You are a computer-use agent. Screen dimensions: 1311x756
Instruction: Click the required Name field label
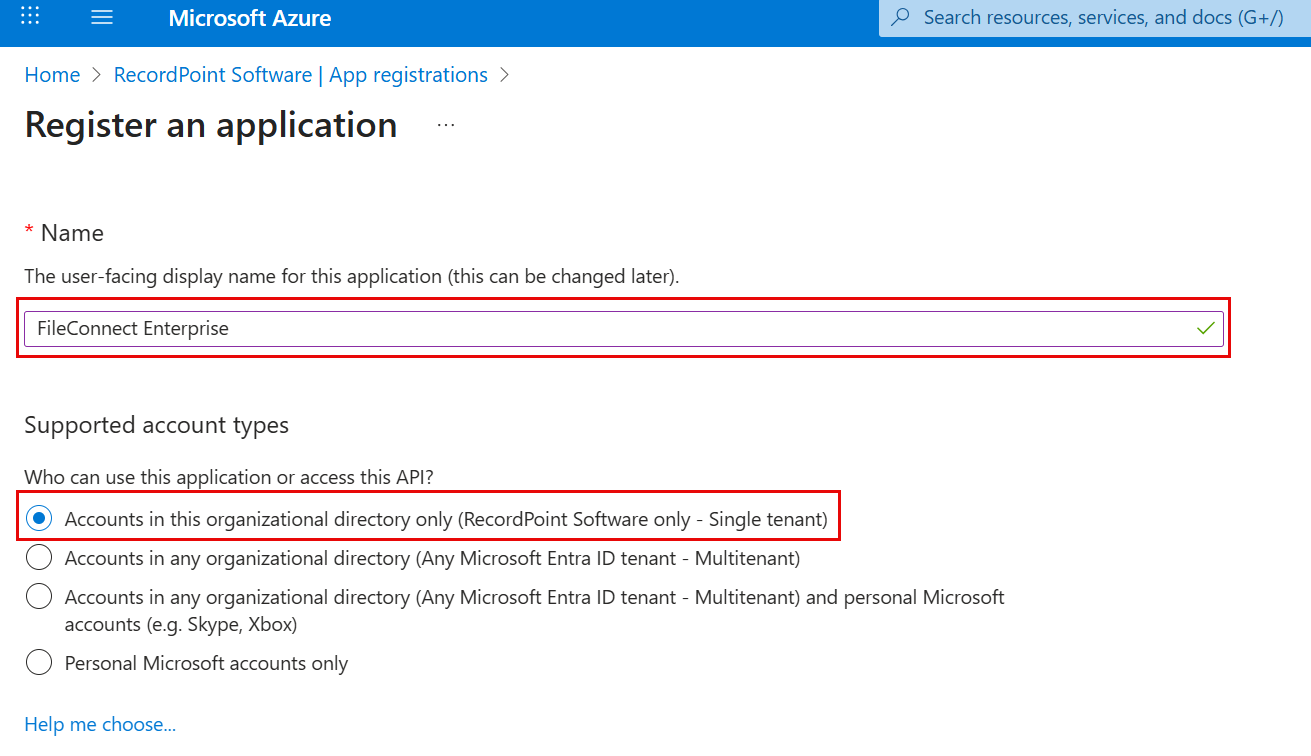[71, 233]
